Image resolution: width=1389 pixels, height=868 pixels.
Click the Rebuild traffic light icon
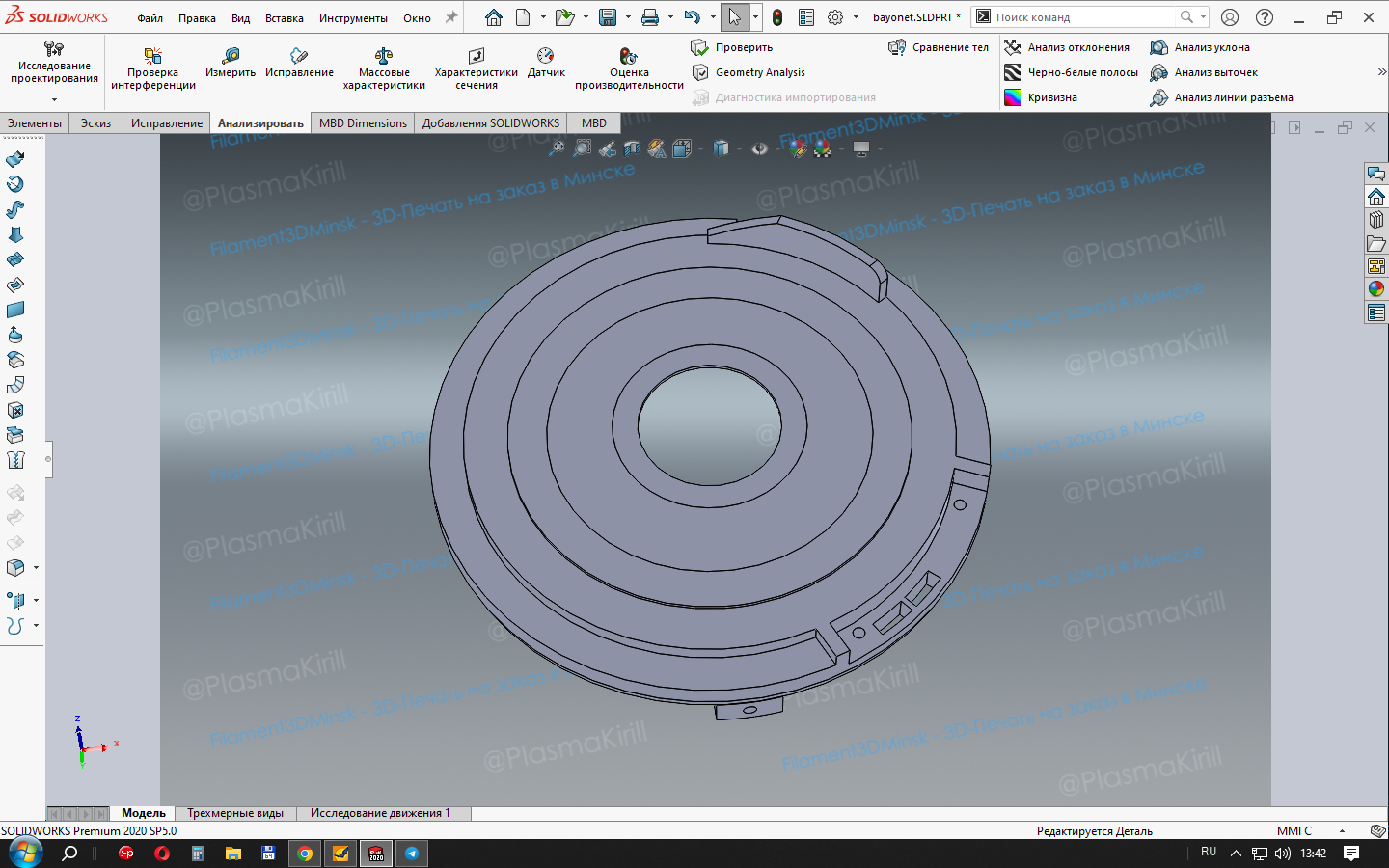(x=777, y=17)
